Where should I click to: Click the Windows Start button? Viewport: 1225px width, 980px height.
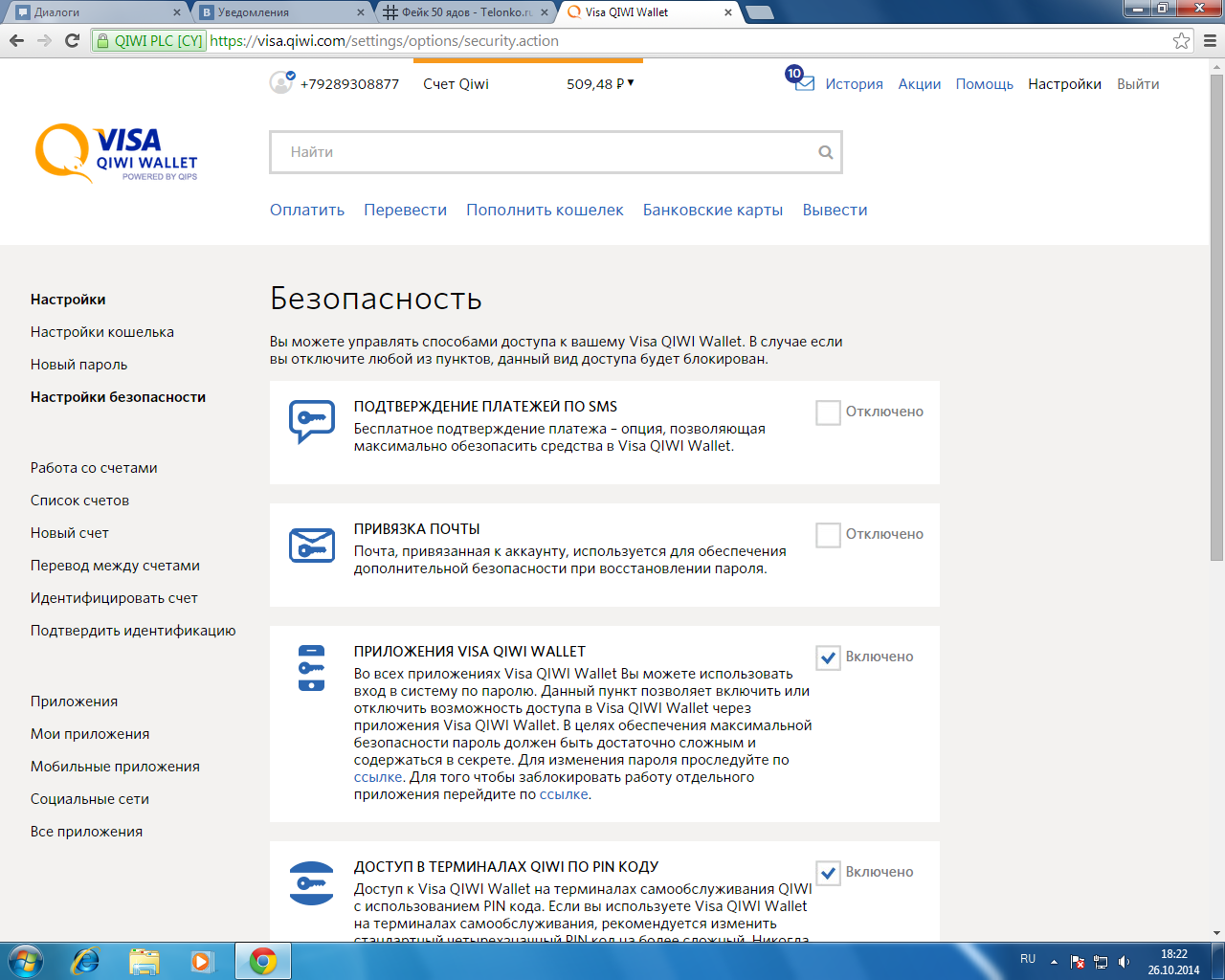click(x=25, y=961)
